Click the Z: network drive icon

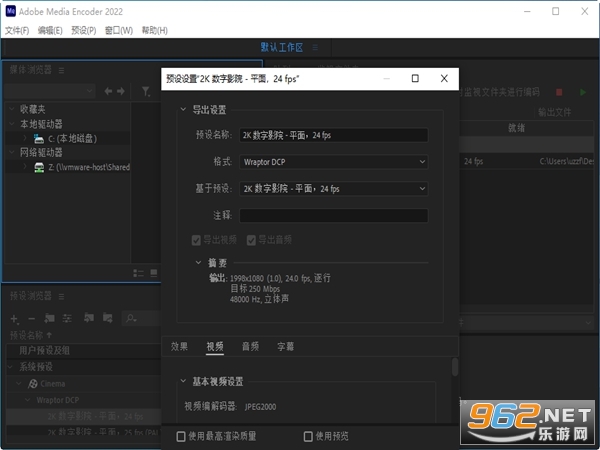(39, 167)
